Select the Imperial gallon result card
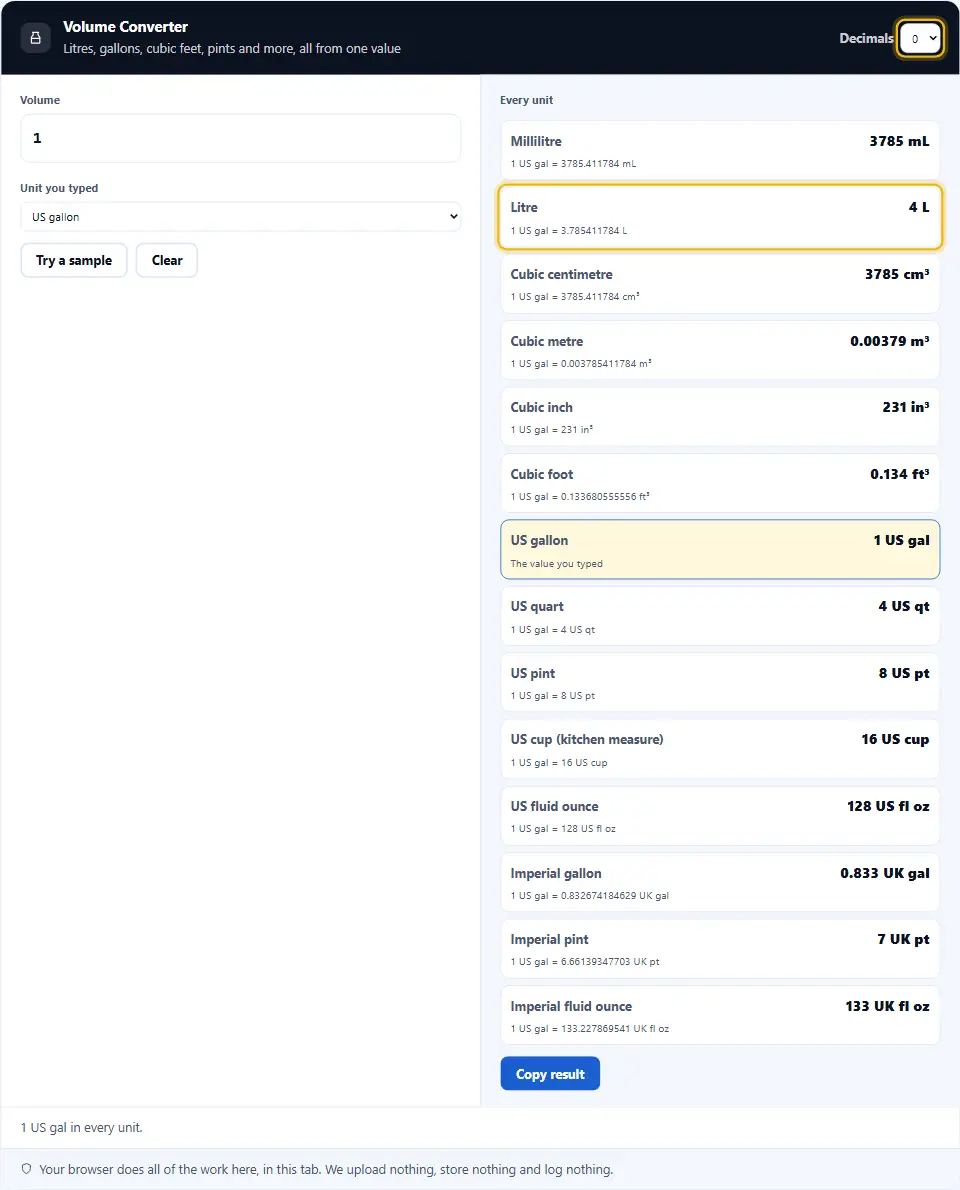Image resolution: width=960 pixels, height=1190 pixels. (x=720, y=883)
